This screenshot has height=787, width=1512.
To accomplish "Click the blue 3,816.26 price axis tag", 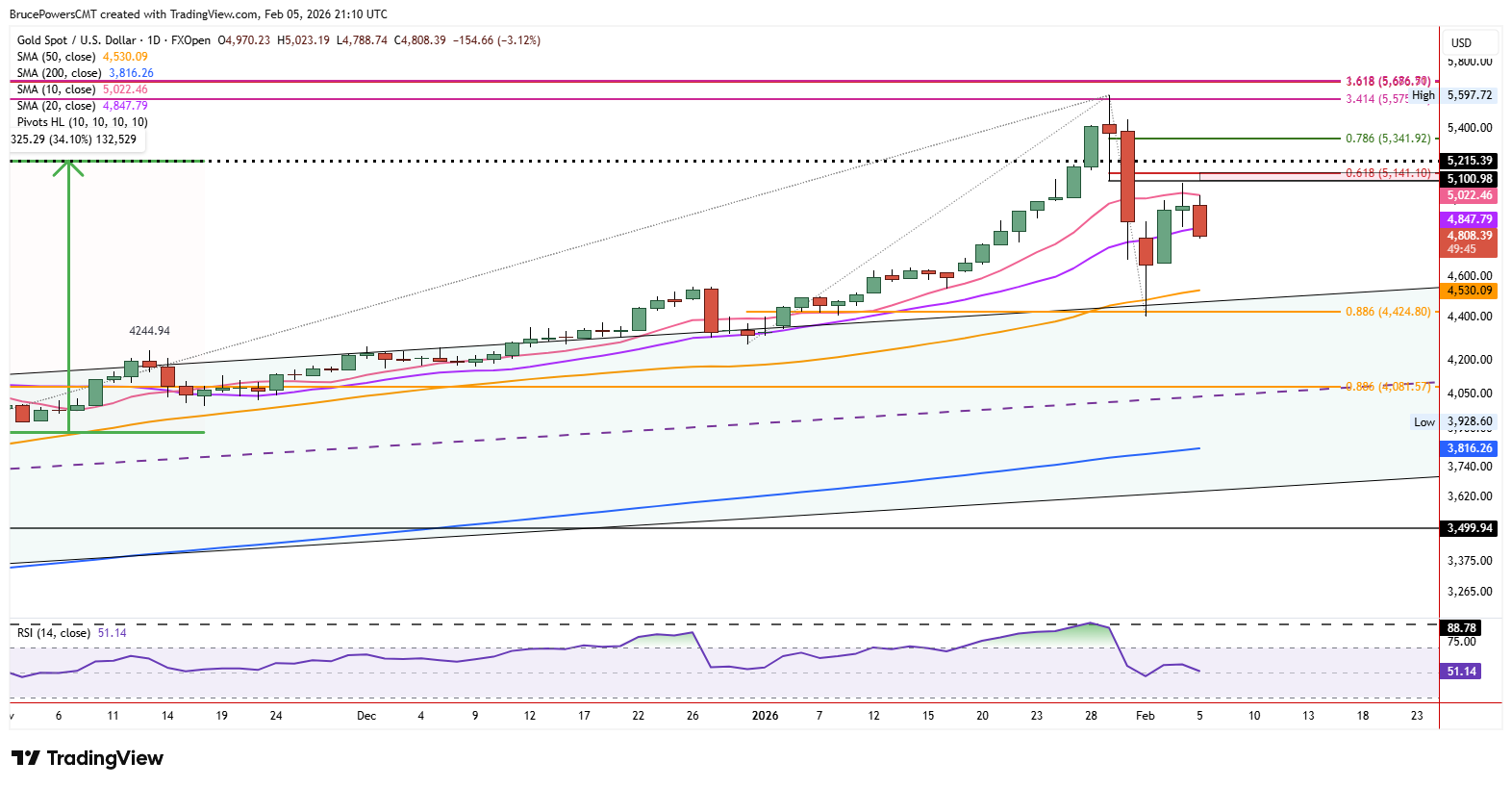I will tap(1469, 448).
